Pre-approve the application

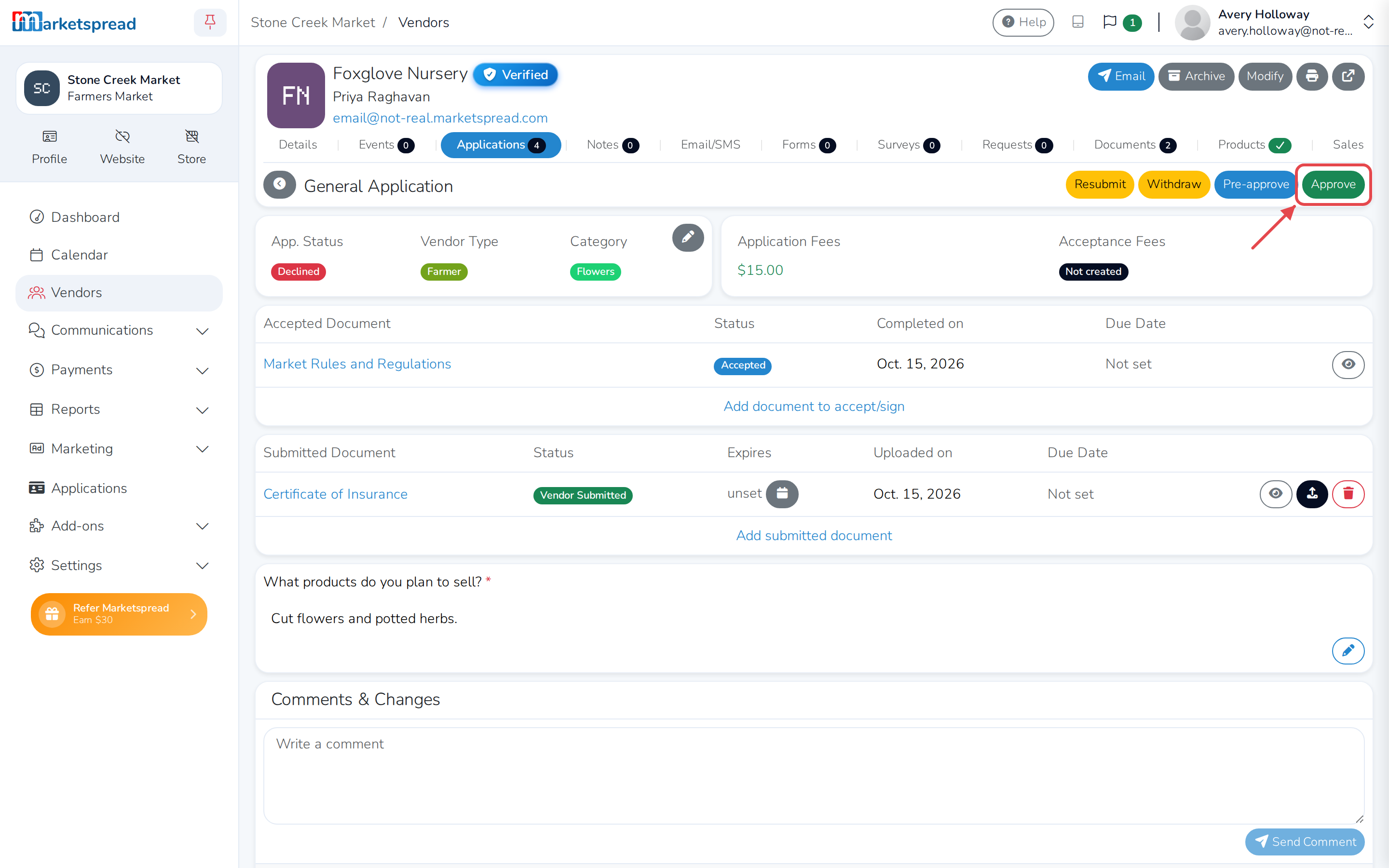(1255, 184)
